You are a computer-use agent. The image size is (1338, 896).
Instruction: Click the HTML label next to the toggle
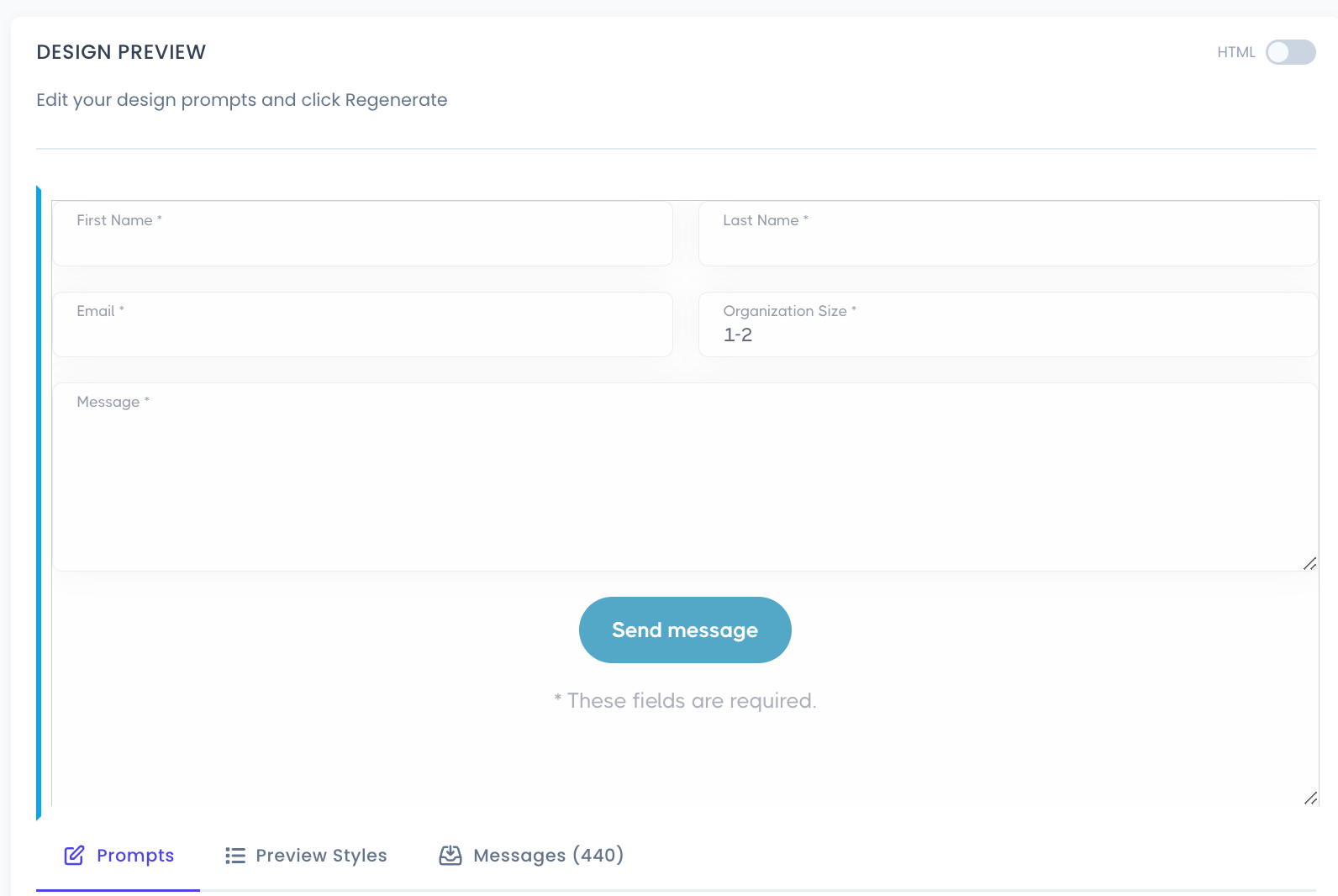pos(1235,52)
